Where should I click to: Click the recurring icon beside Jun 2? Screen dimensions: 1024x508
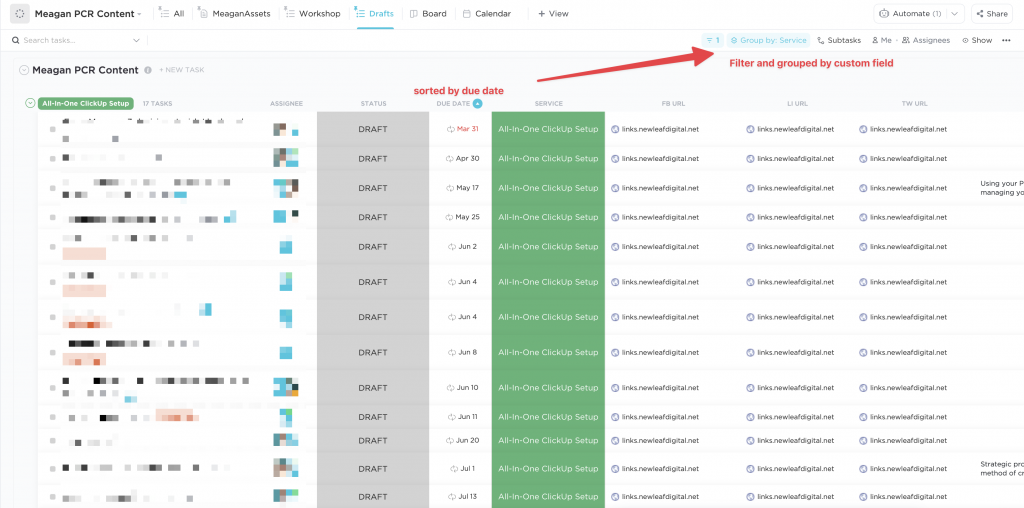pyautogui.click(x=452, y=247)
